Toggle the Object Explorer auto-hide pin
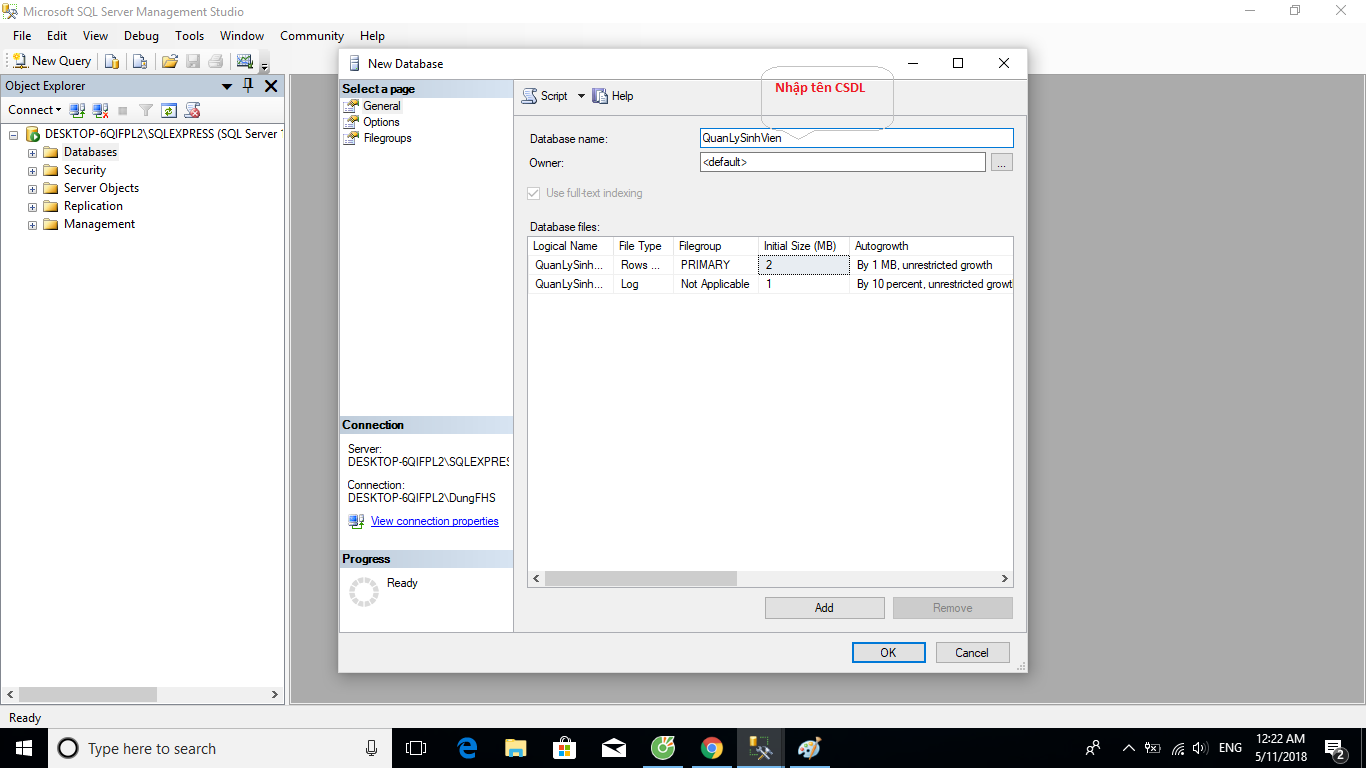The height and width of the screenshot is (768, 1366). click(x=249, y=86)
